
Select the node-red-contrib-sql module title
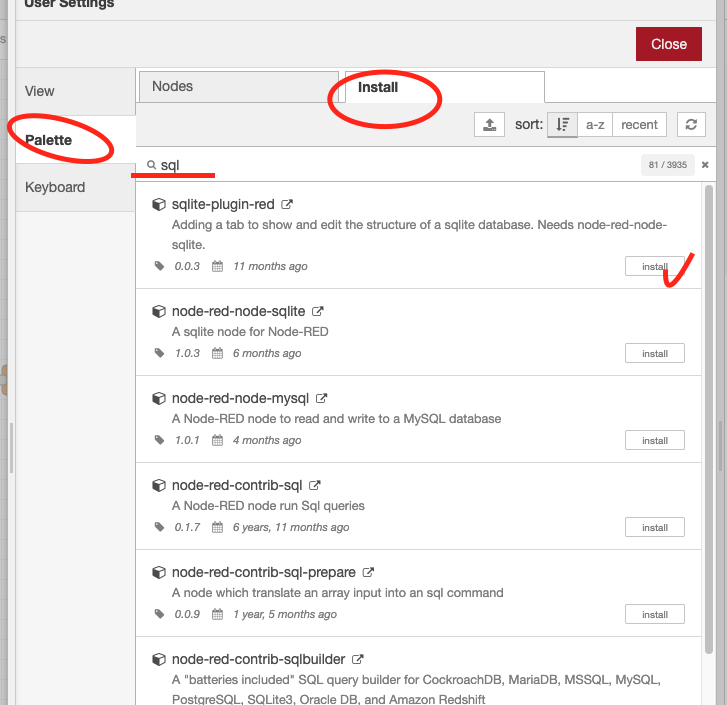pos(237,485)
